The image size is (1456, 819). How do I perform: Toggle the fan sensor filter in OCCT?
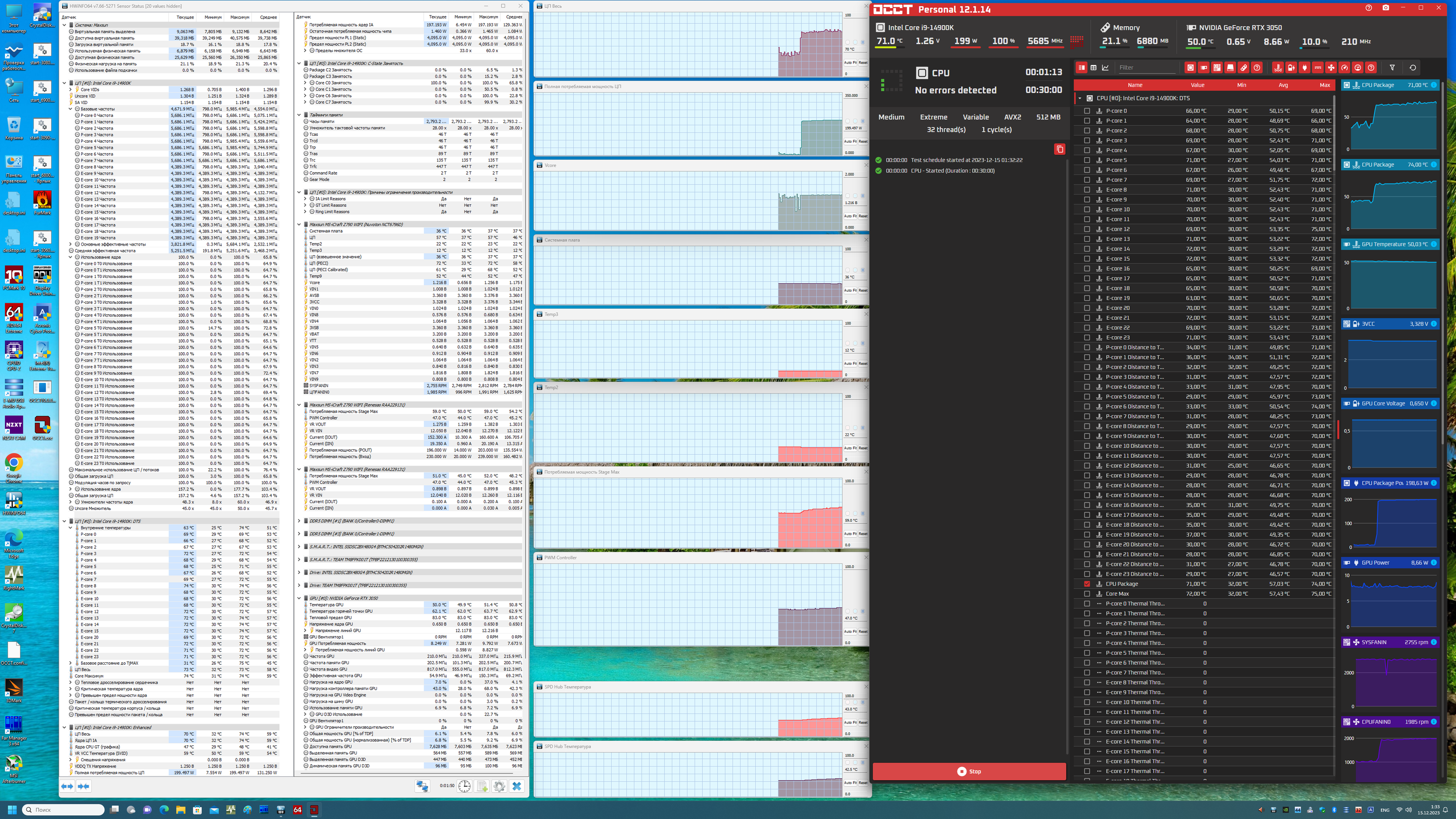coord(1331,68)
